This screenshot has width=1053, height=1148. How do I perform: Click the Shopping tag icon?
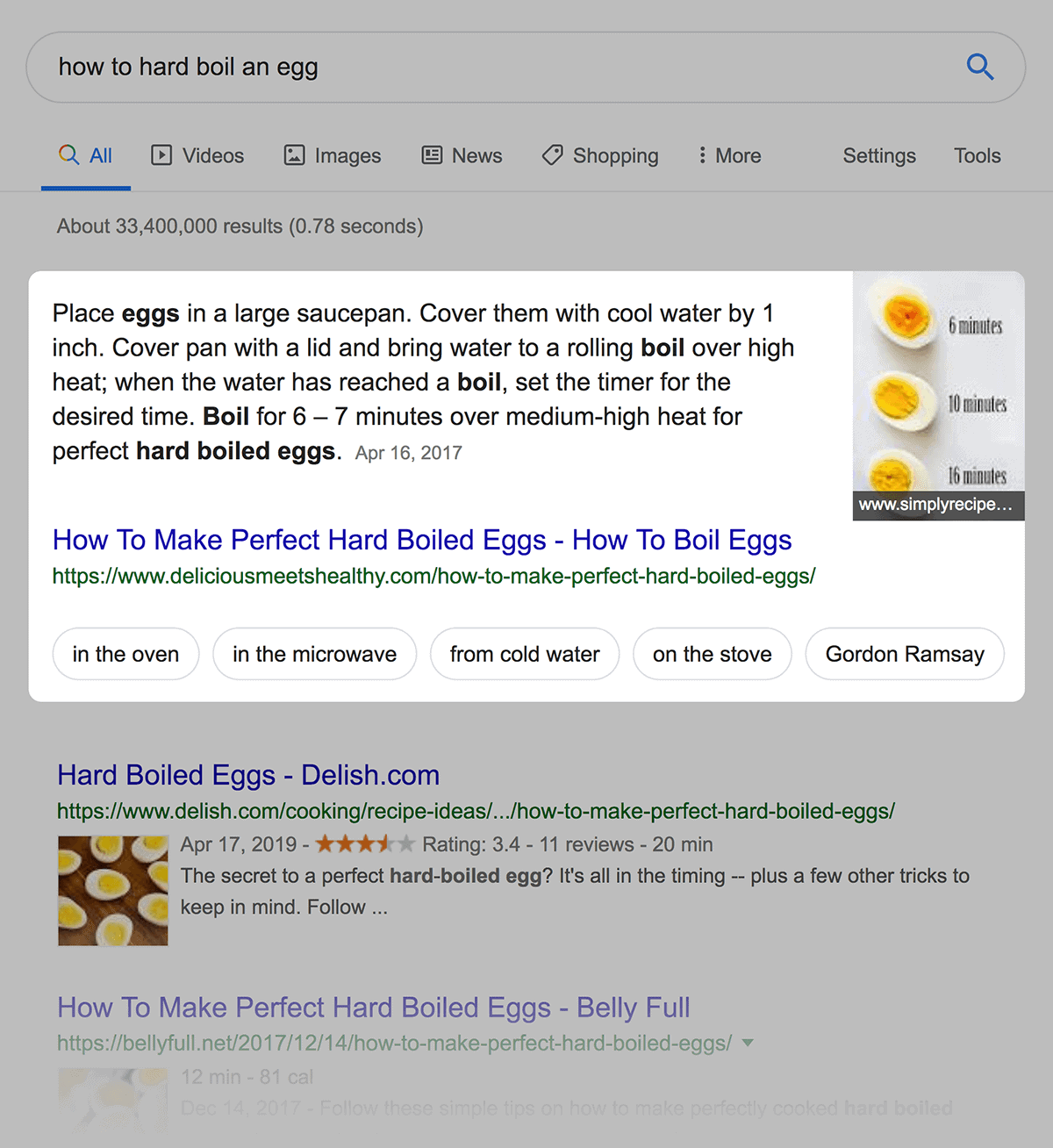coord(552,155)
